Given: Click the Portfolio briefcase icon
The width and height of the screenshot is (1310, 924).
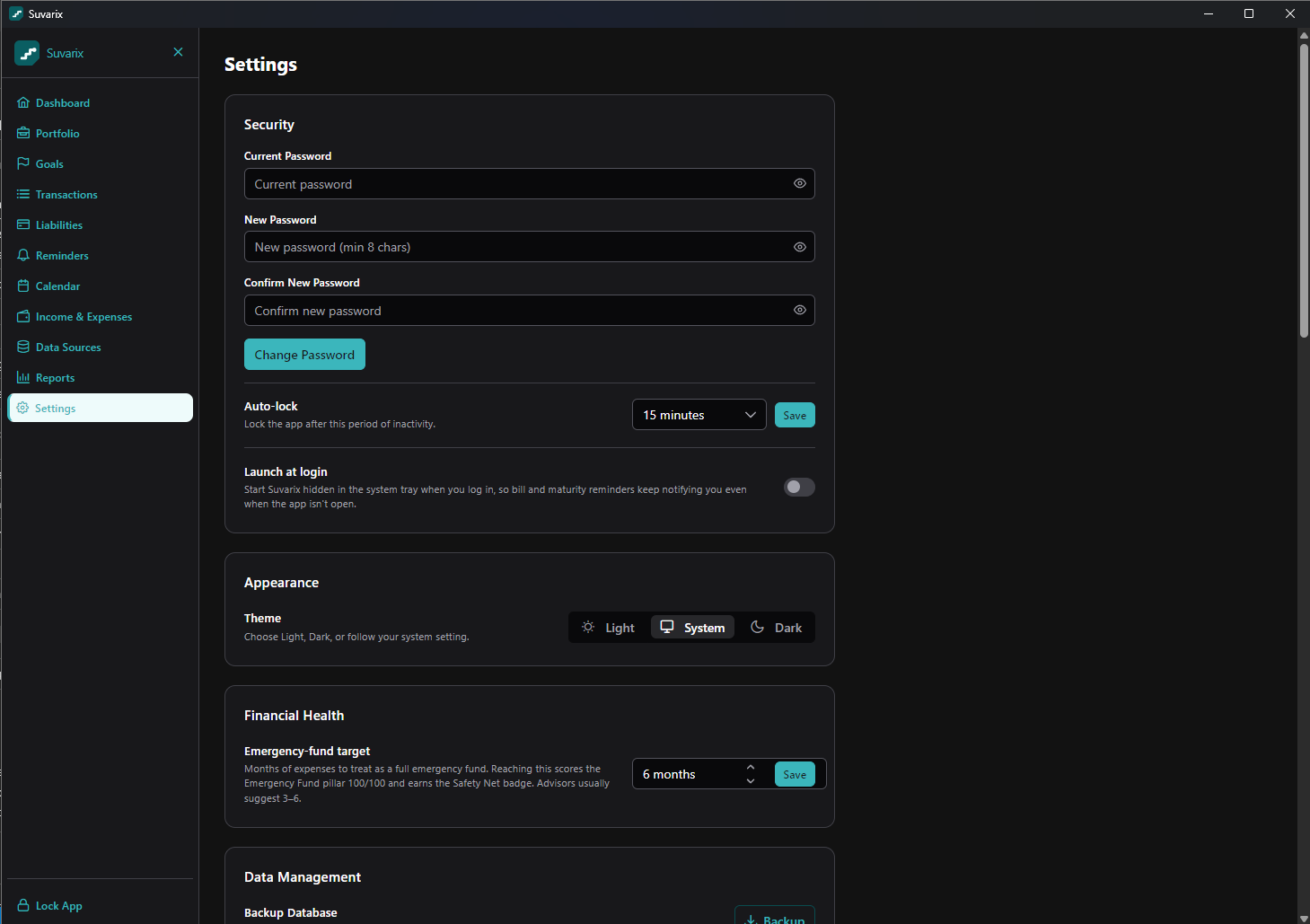Looking at the screenshot, I should tap(23, 133).
